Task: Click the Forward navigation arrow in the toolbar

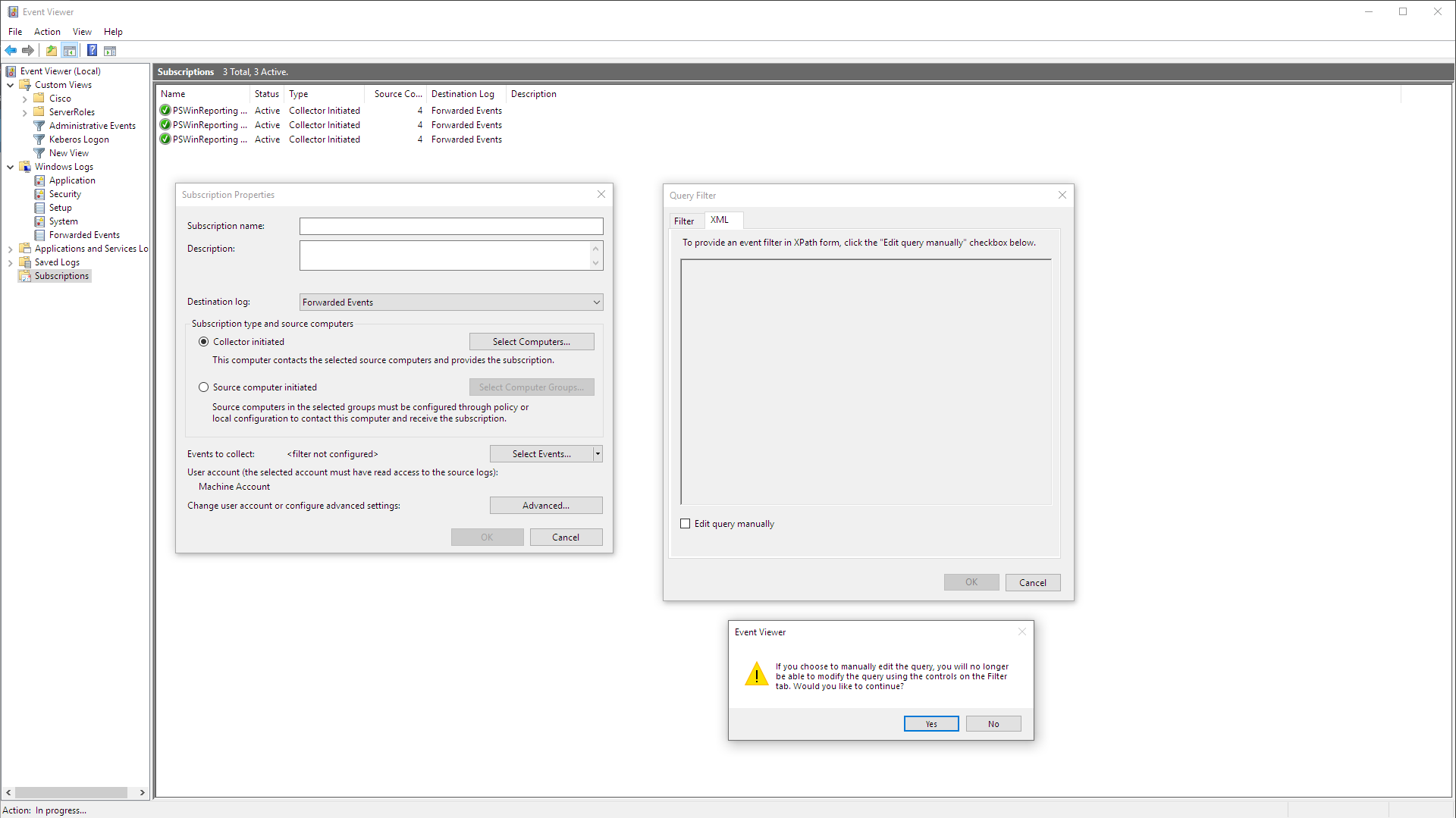Action: 28,50
